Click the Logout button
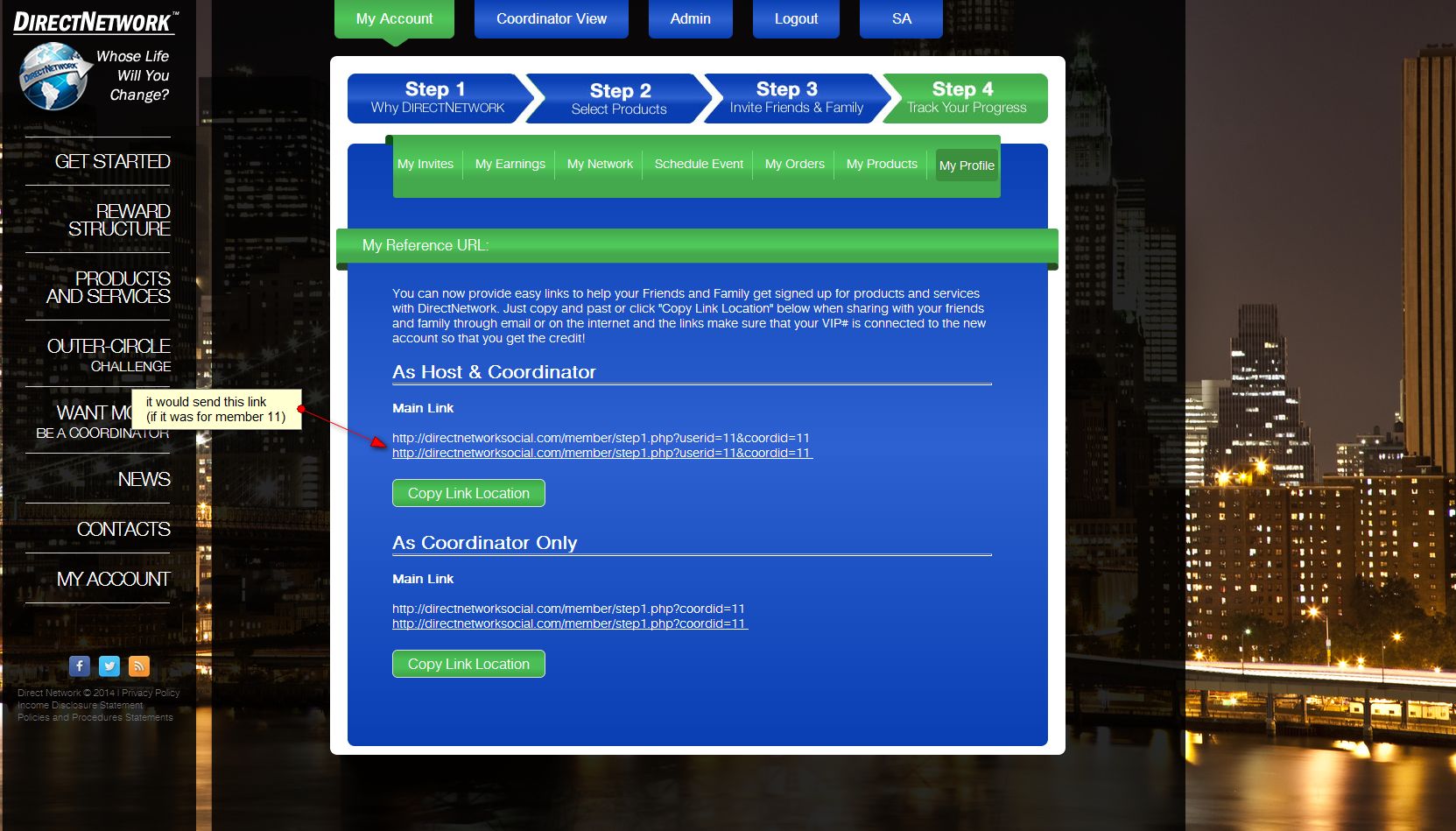The image size is (1456, 831). tap(796, 18)
